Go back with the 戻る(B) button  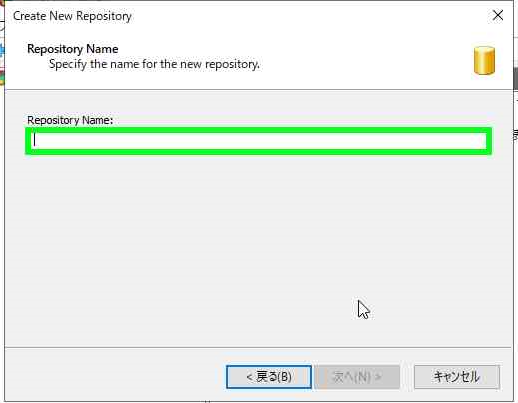(269, 377)
